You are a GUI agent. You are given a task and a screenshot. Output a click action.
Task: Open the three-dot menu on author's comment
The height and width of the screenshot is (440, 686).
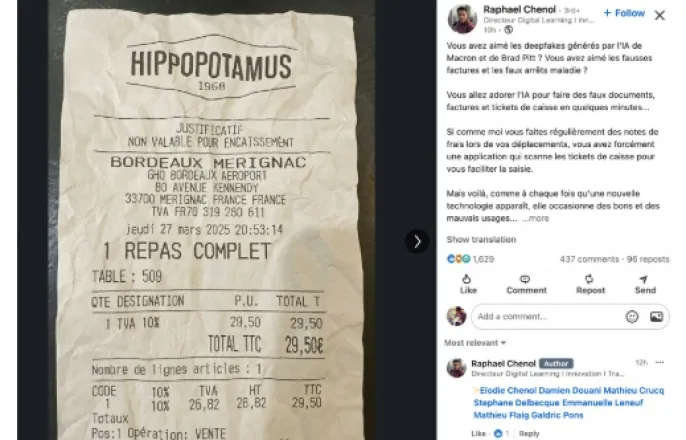(x=660, y=363)
